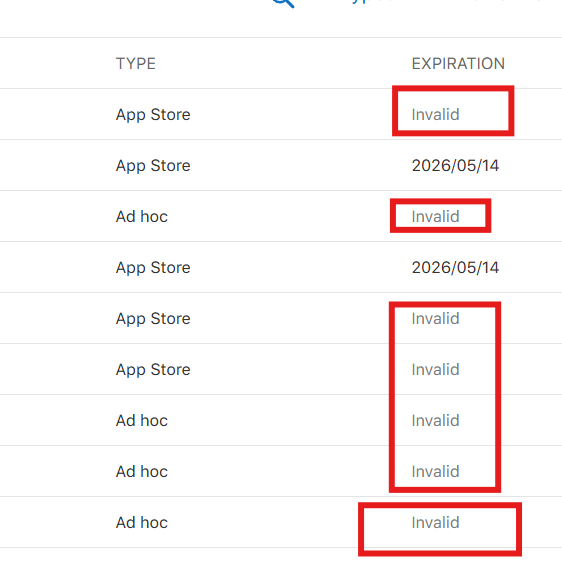Image resolution: width=562 pixels, height=577 pixels.
Task: Click Invalid in the sixth row
Action: [435, 369]
